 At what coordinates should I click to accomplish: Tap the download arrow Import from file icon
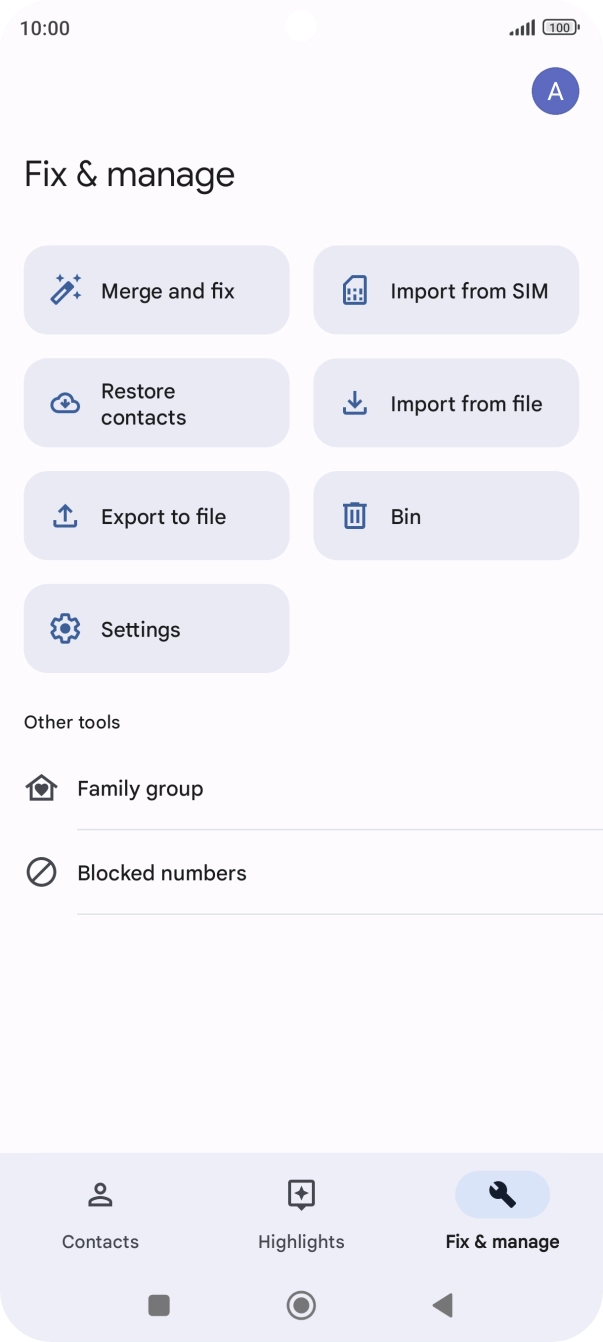[x=355, y=403]
